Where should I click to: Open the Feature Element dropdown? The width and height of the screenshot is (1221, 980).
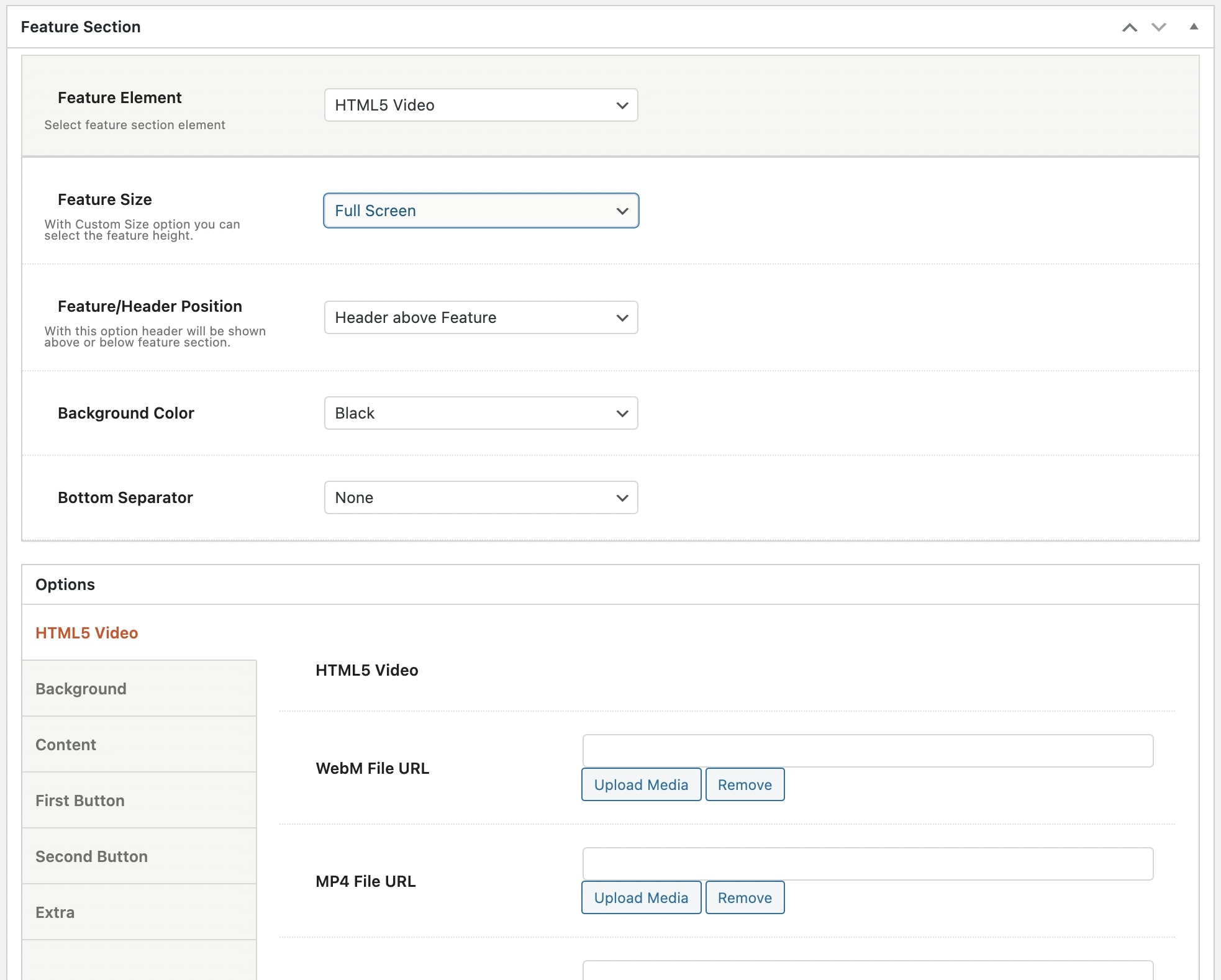click(x=480, y=105)
